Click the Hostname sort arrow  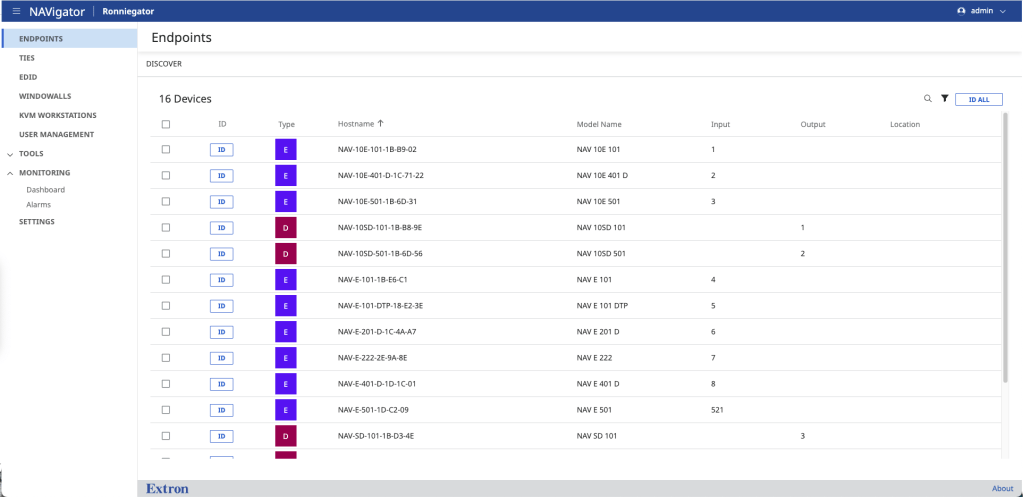[381, 124]
